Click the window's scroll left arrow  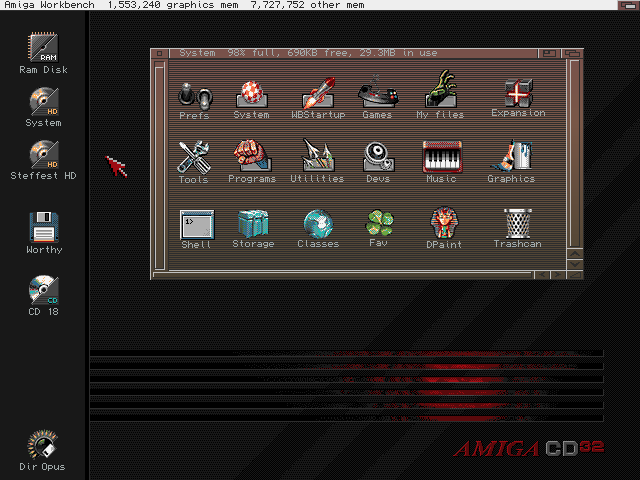tap(542, 275)
